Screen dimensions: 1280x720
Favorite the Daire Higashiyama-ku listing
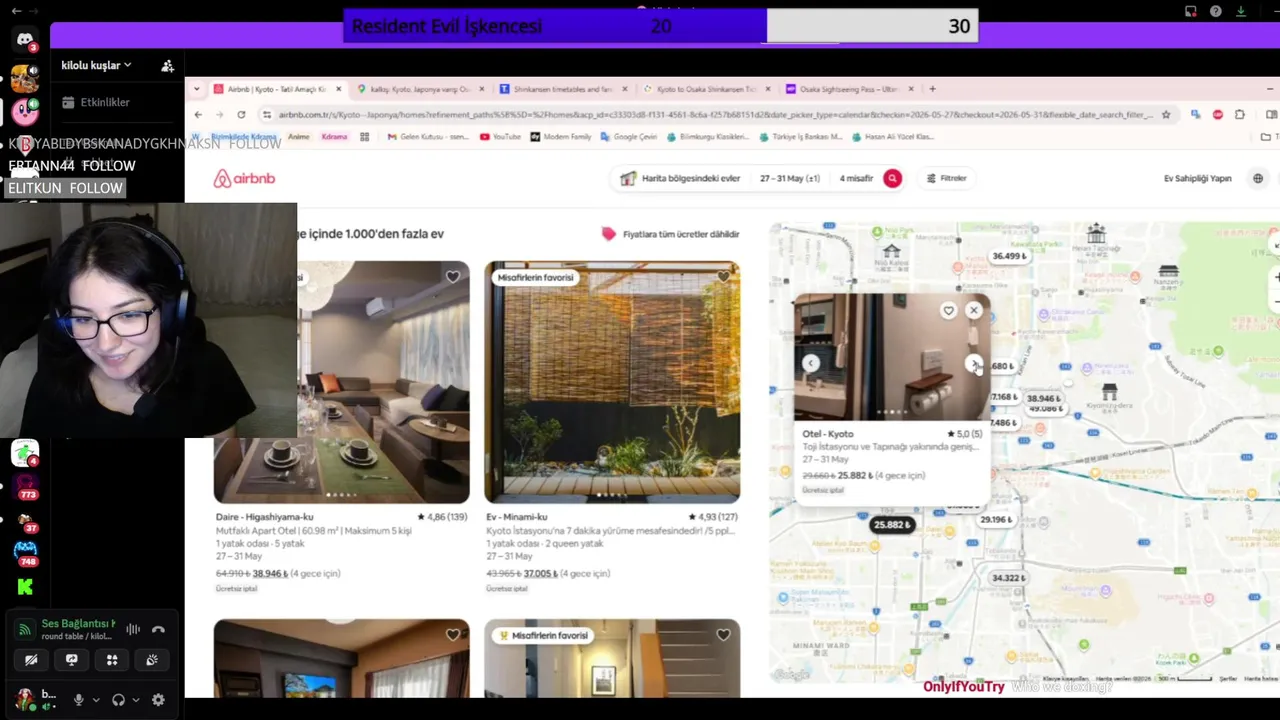click(453, 277)
